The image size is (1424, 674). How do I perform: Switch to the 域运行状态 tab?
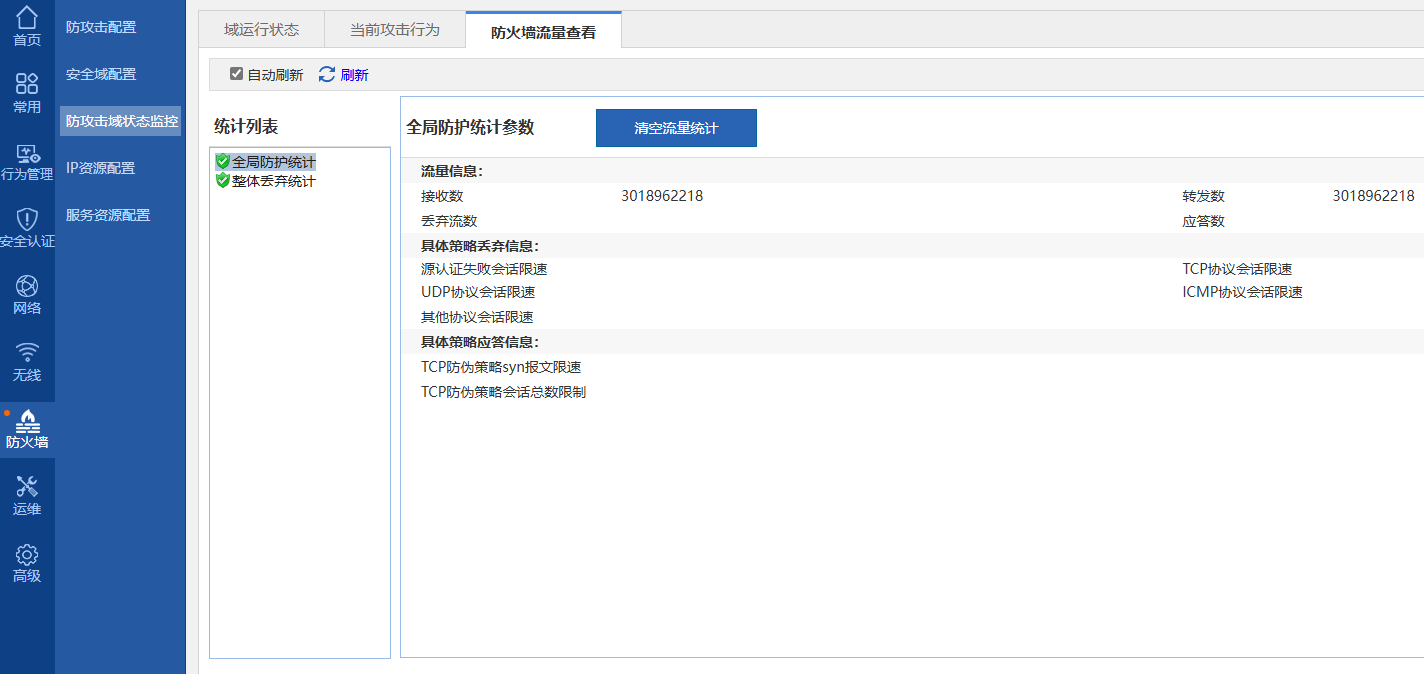pos(261,30)
